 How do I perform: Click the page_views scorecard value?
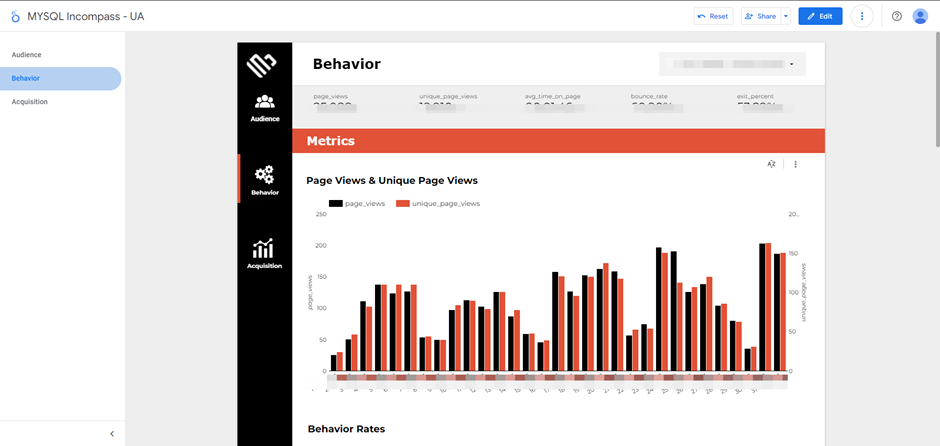pos(333,108)
